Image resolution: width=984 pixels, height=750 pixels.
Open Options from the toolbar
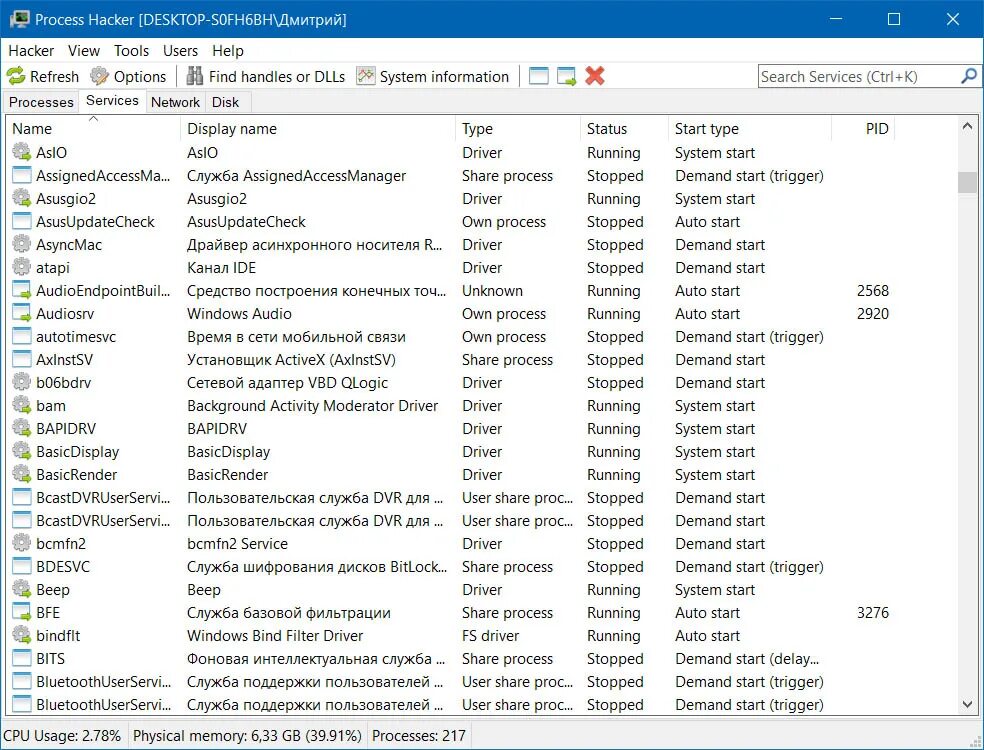pos(128,77)
